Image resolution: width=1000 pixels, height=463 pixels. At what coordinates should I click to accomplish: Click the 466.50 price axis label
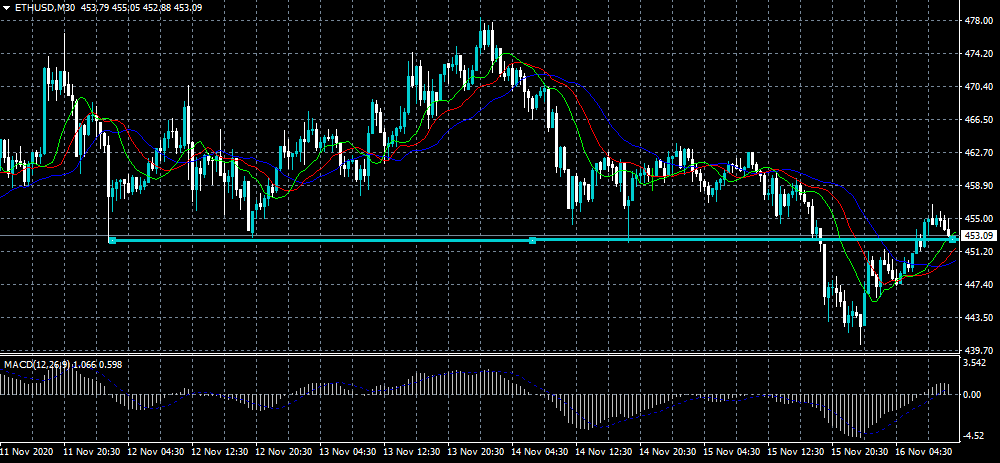coord(979,120)
